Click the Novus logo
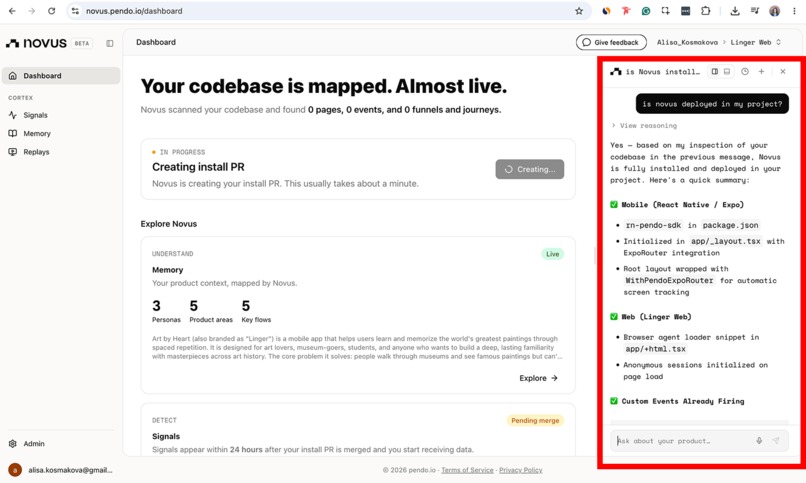Image resolution: width=806 pixels, height=483 pixels. [36, 43]
